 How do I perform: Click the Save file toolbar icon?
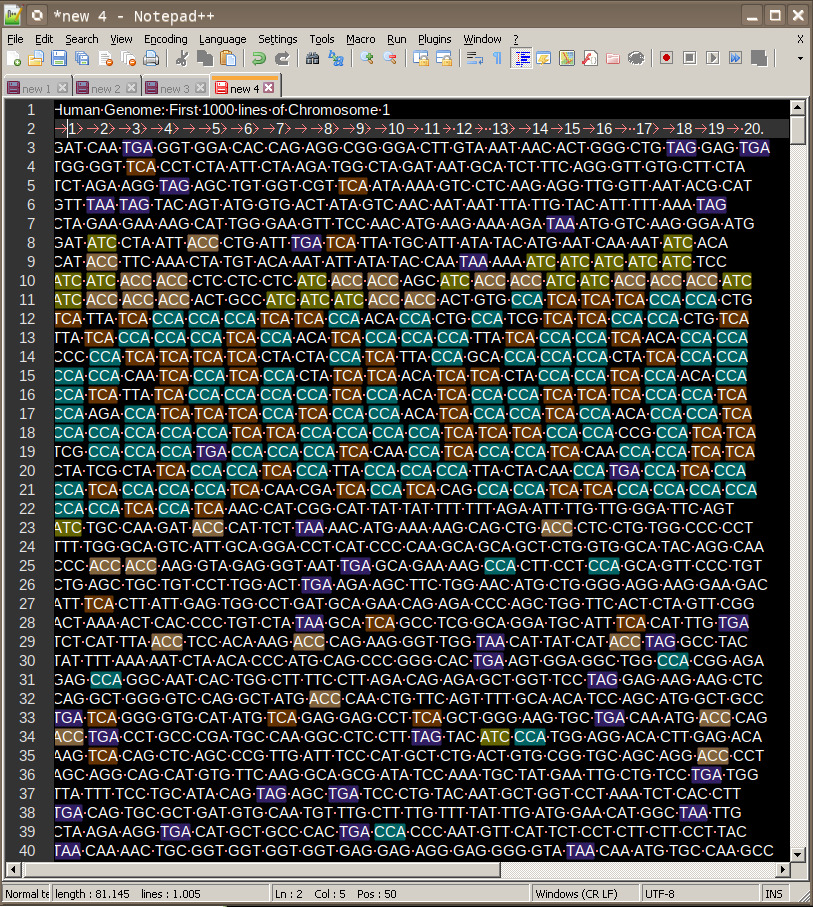tap(59, 59)
